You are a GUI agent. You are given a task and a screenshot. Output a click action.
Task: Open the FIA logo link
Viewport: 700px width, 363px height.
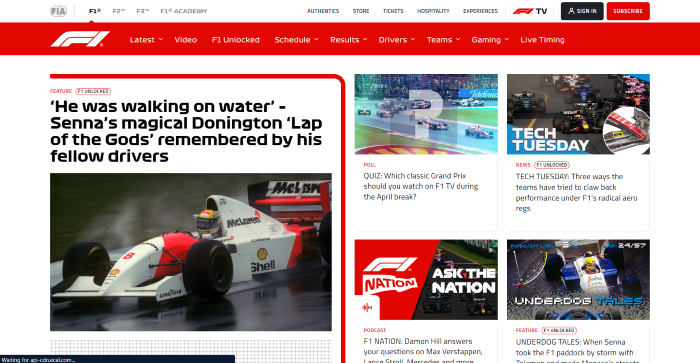click(58, 11)
